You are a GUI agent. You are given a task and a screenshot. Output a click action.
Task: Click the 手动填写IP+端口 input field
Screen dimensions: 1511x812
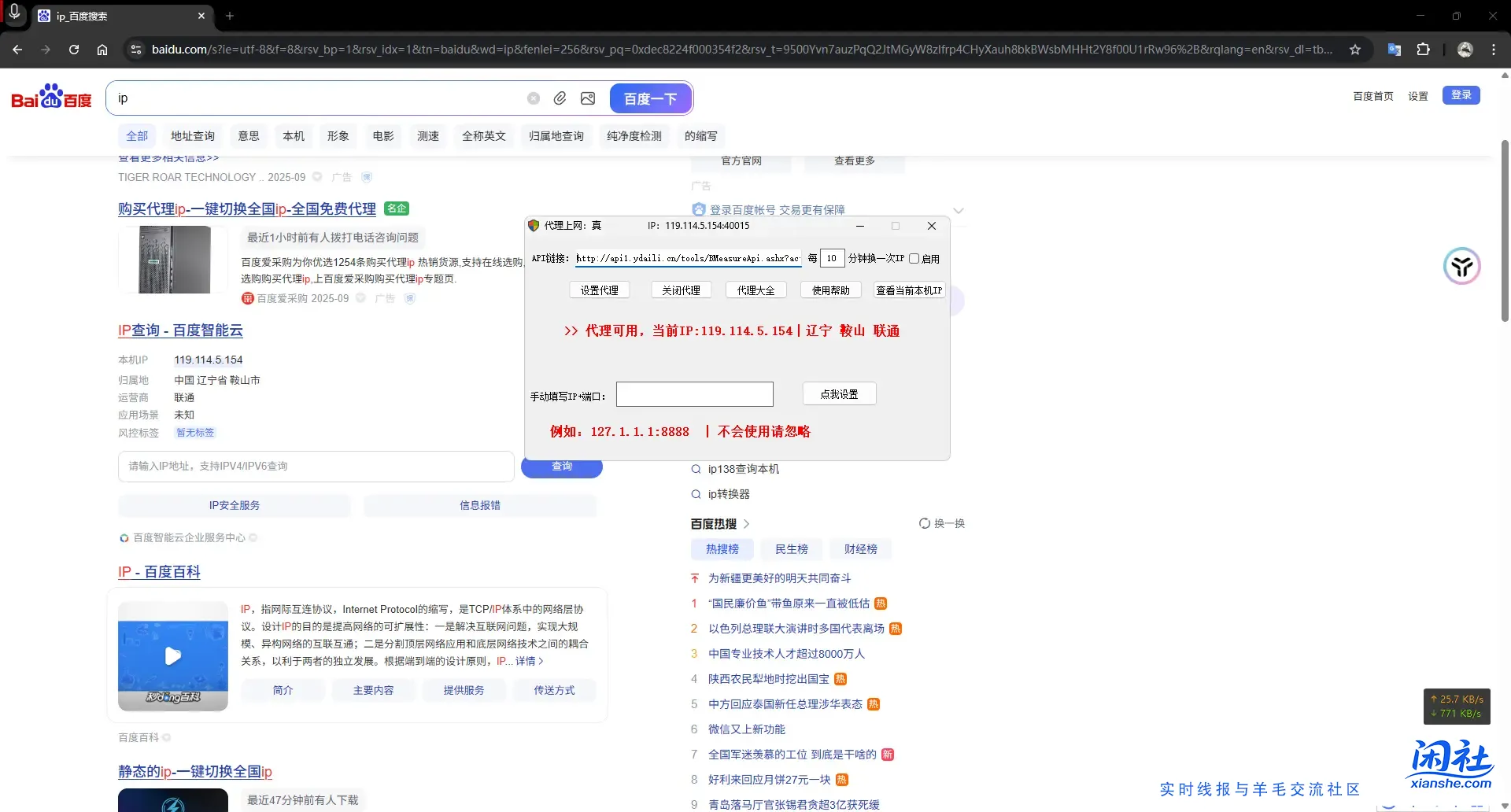(693, 393)
